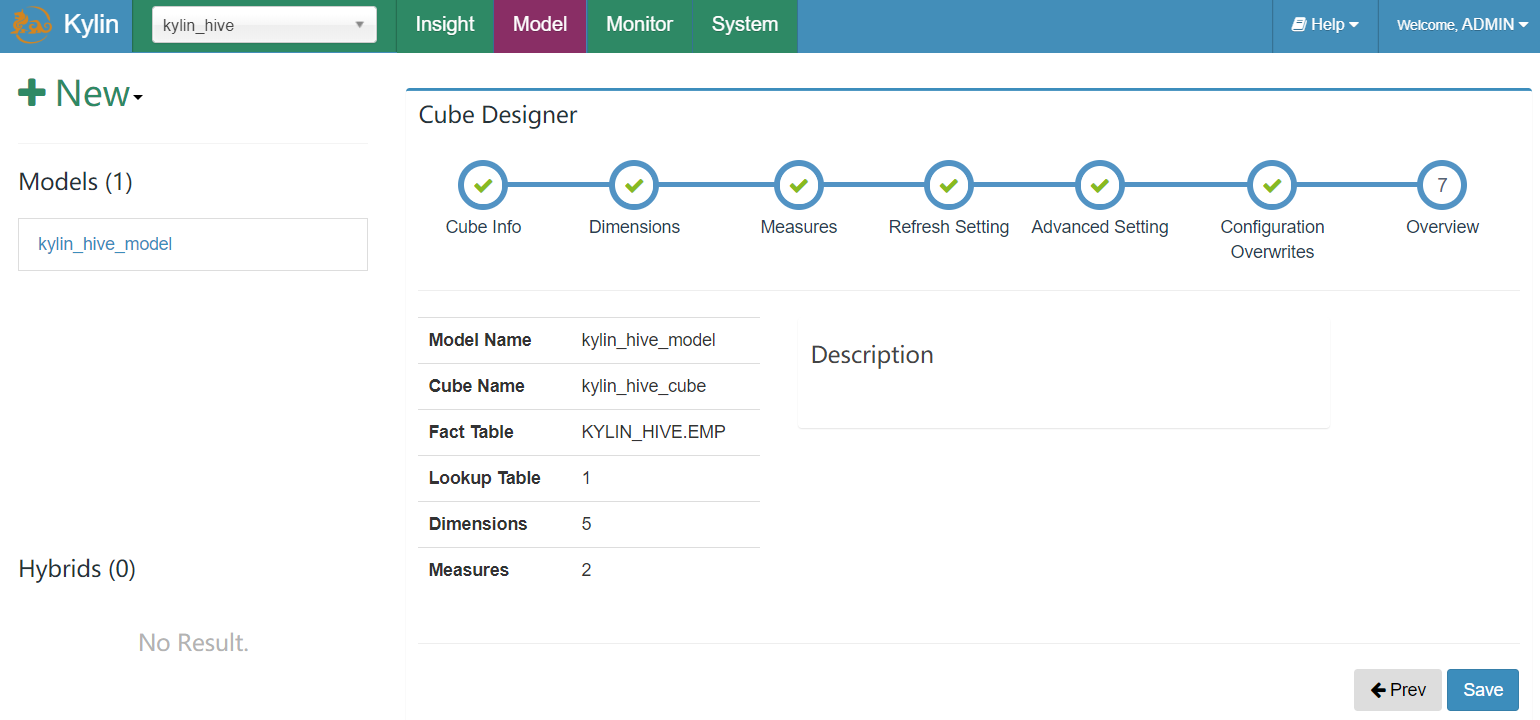Screen dimensions: 1540x720
Task: Select step 7 Overview circle
Action: pos(1442,185)
